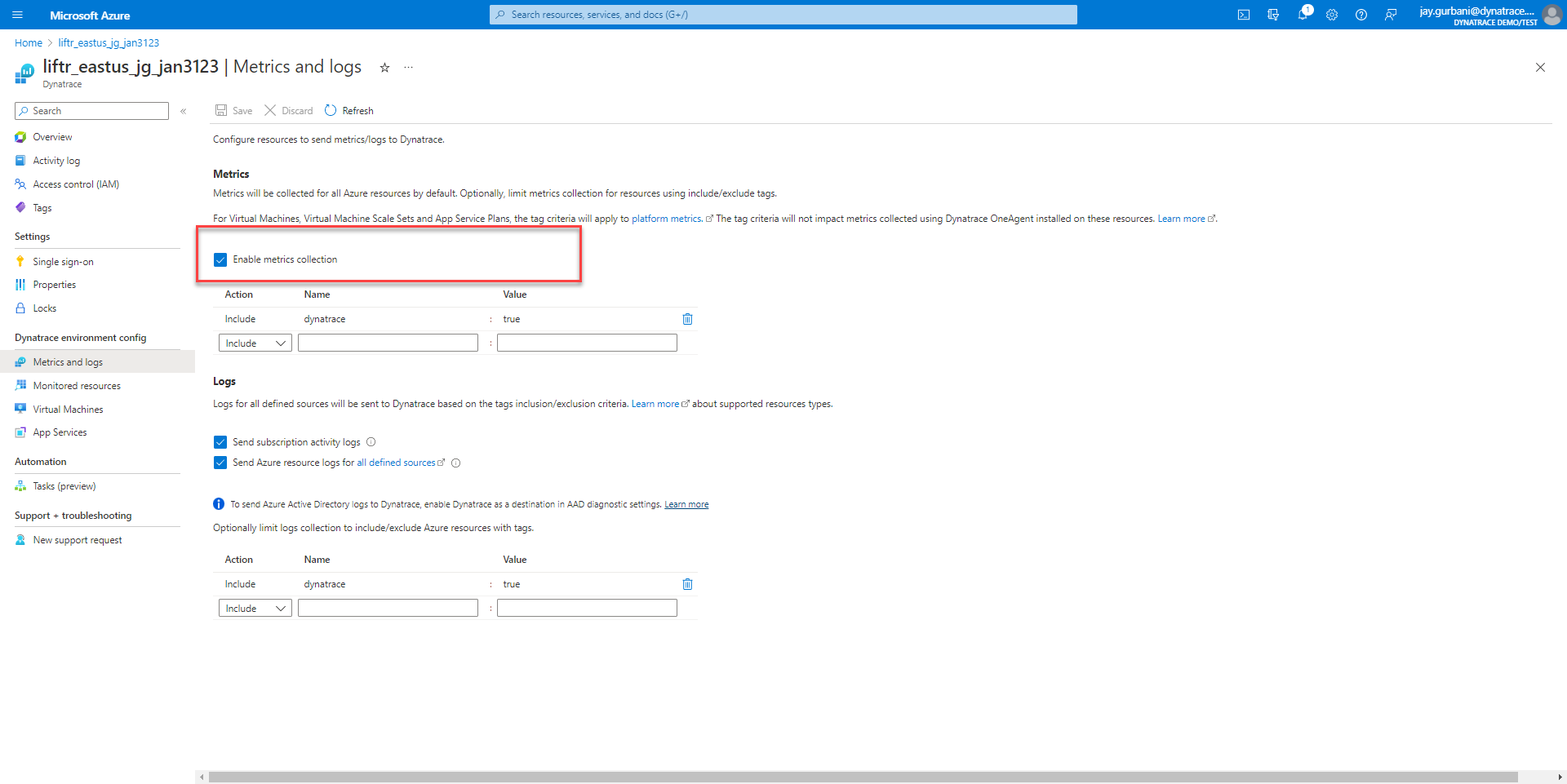Click the Discard toolbar button
Viewport: 1567px width, 784px height.
(289, 111)
